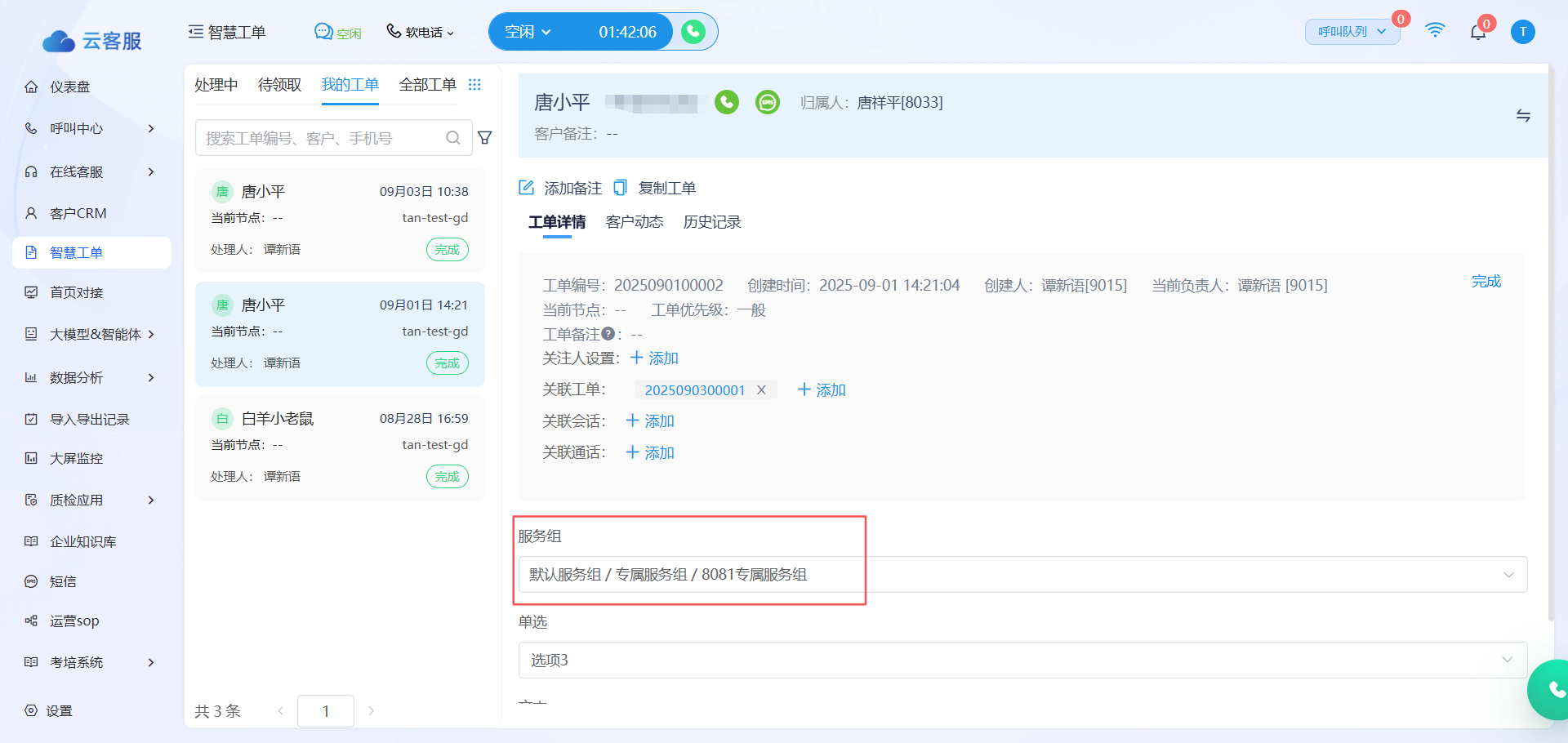
Task: Open the grid view icon next to 全部工单
Action: pos(474,85)
